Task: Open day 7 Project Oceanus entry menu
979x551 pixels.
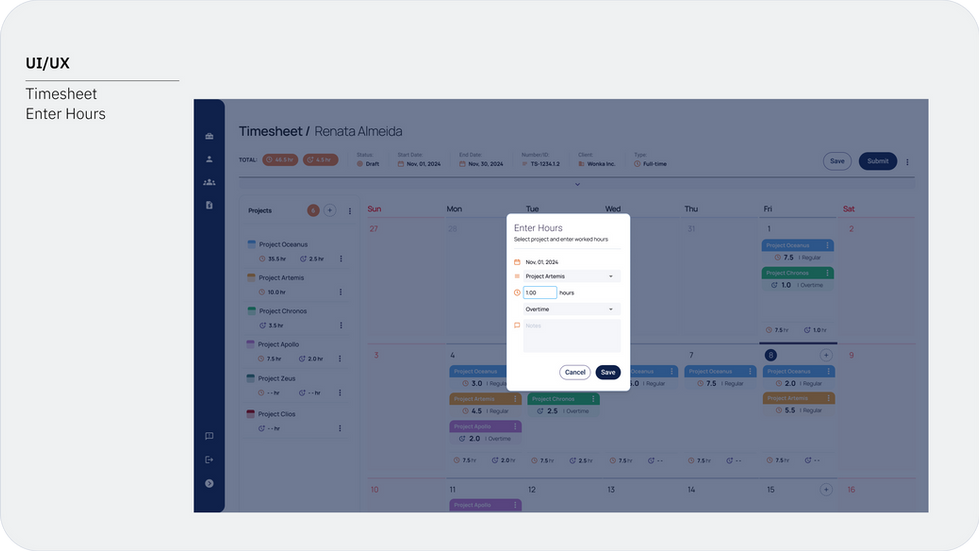Action: (750, 371)
